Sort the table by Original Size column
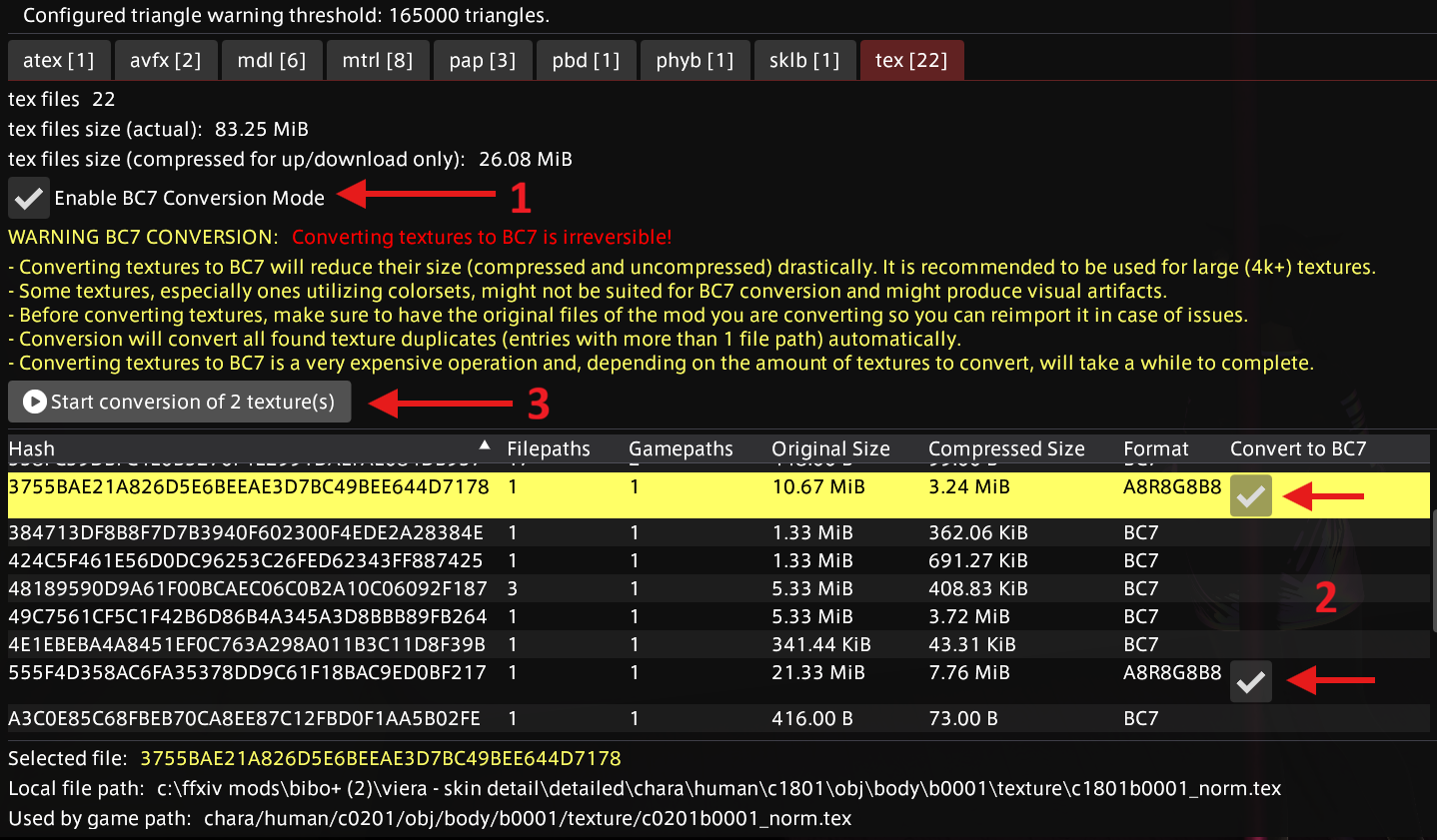1437x840 pixels. click(829, 449)
